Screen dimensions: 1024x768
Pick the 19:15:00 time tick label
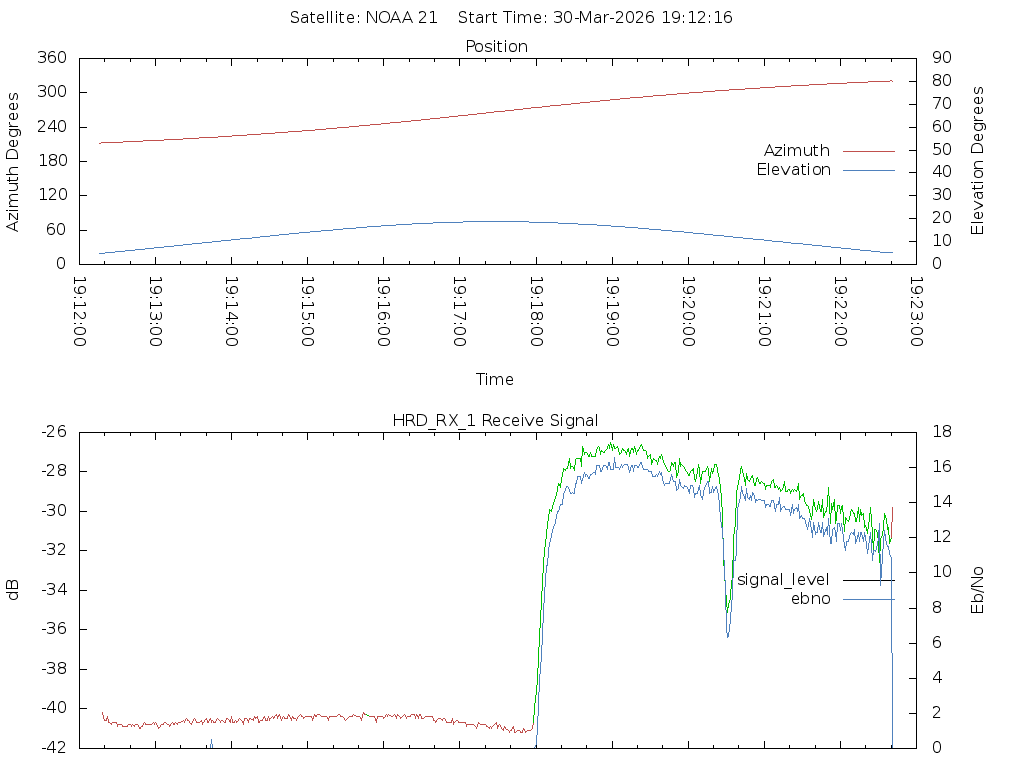308,312
